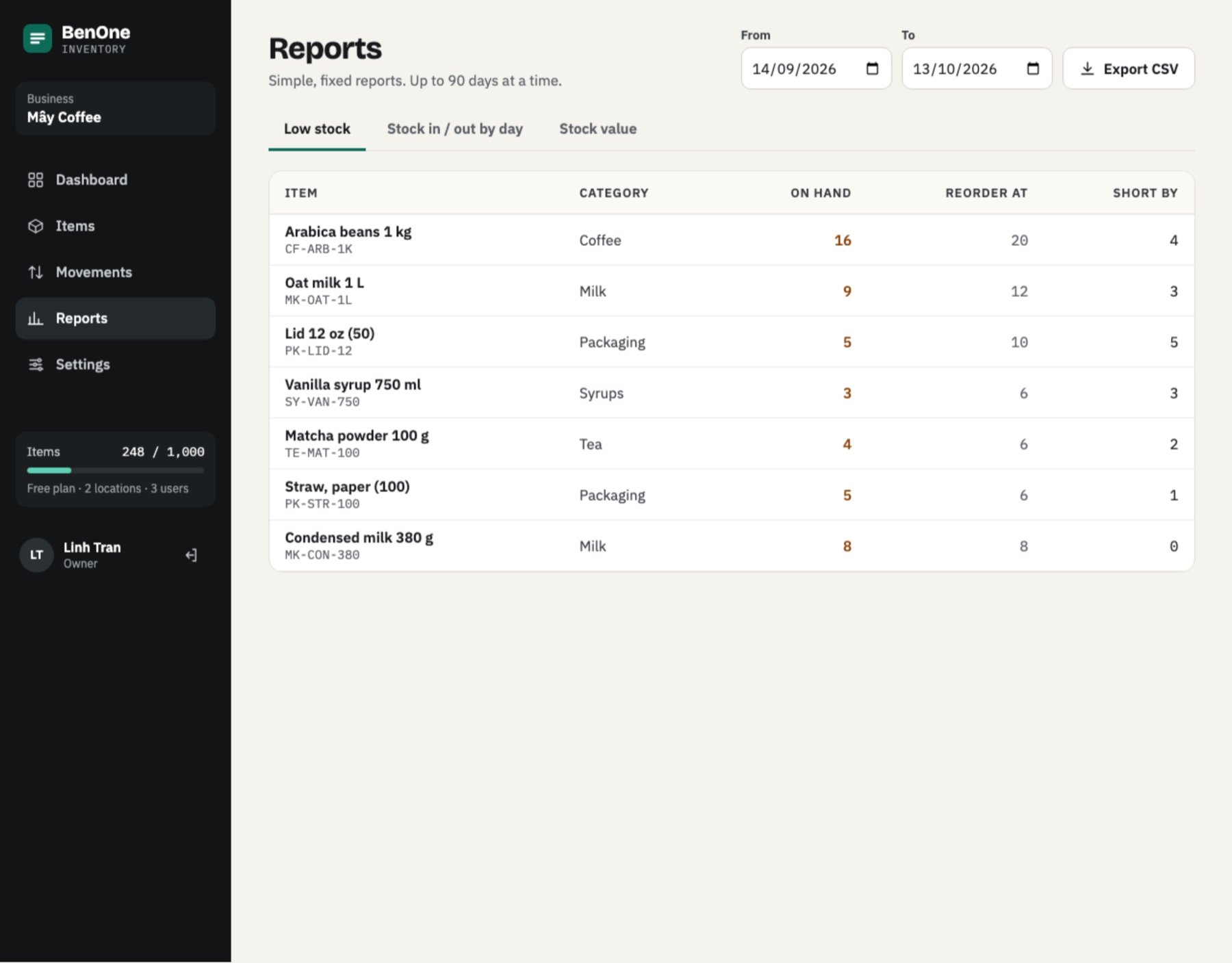Click the Dashboard grid icon

point(36,180)
